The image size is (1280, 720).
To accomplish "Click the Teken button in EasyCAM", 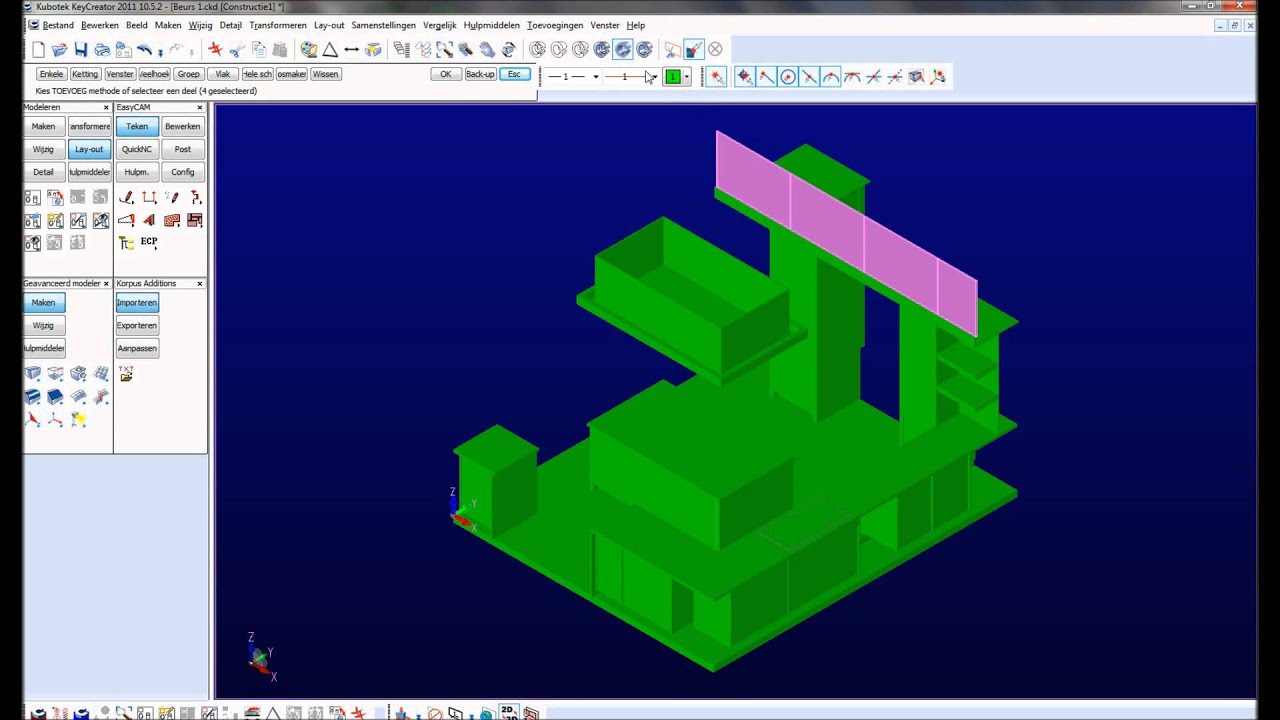I will pyautogui.click(x=137, y=127).
